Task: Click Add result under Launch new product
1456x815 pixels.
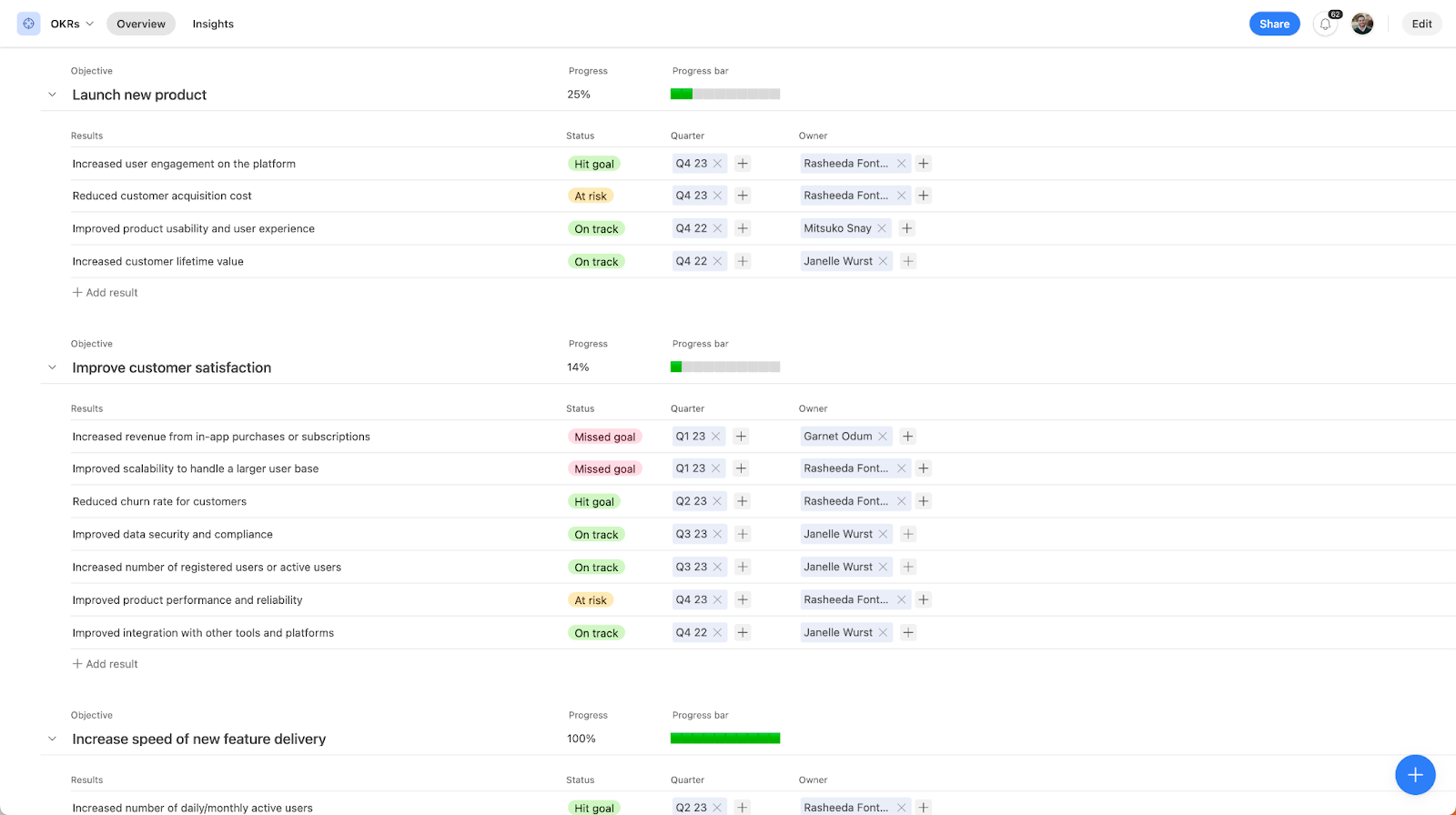Action: point(106,293)
